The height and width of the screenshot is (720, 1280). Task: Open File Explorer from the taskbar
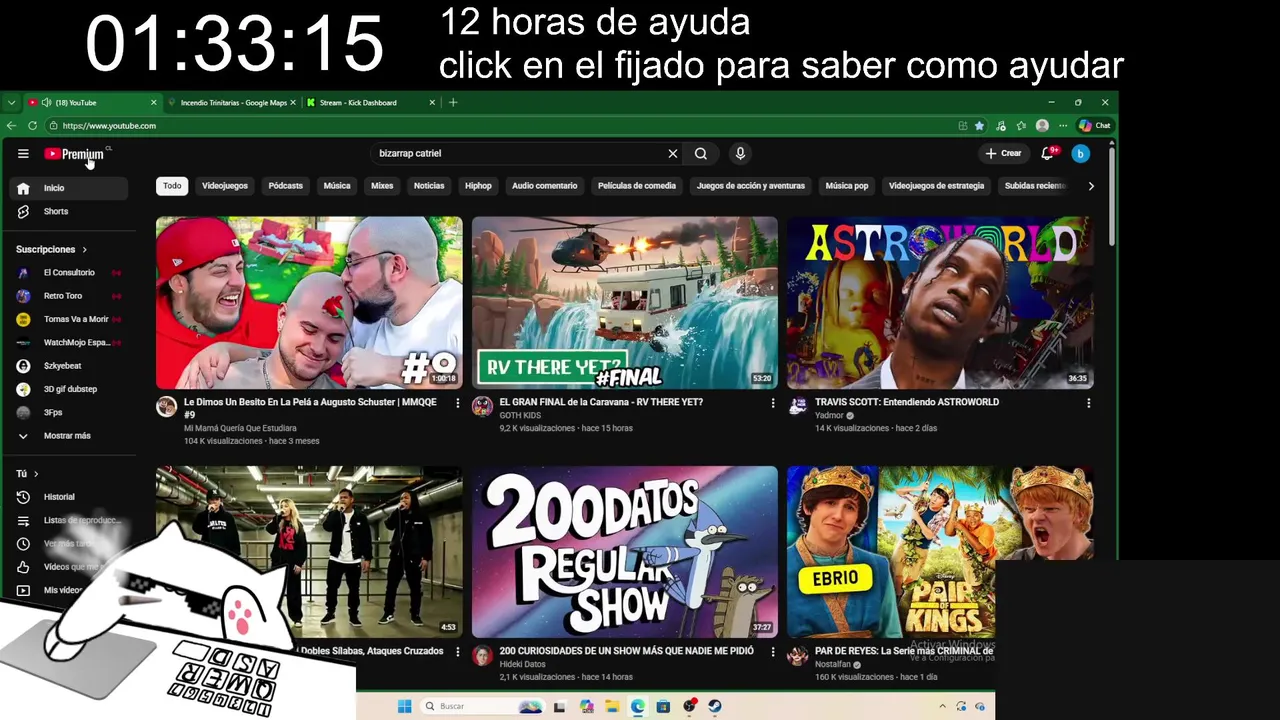pyautogui.click(x=612, y=707)
